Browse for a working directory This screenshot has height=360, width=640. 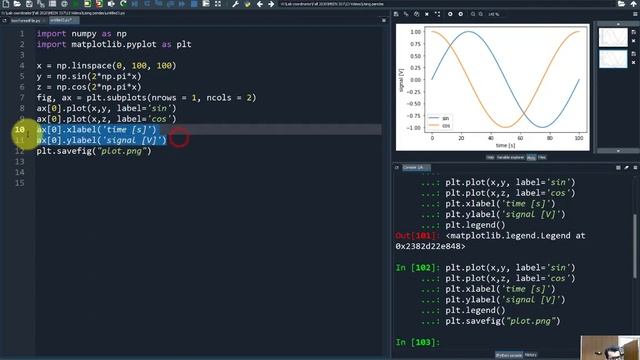coord(621,4)
